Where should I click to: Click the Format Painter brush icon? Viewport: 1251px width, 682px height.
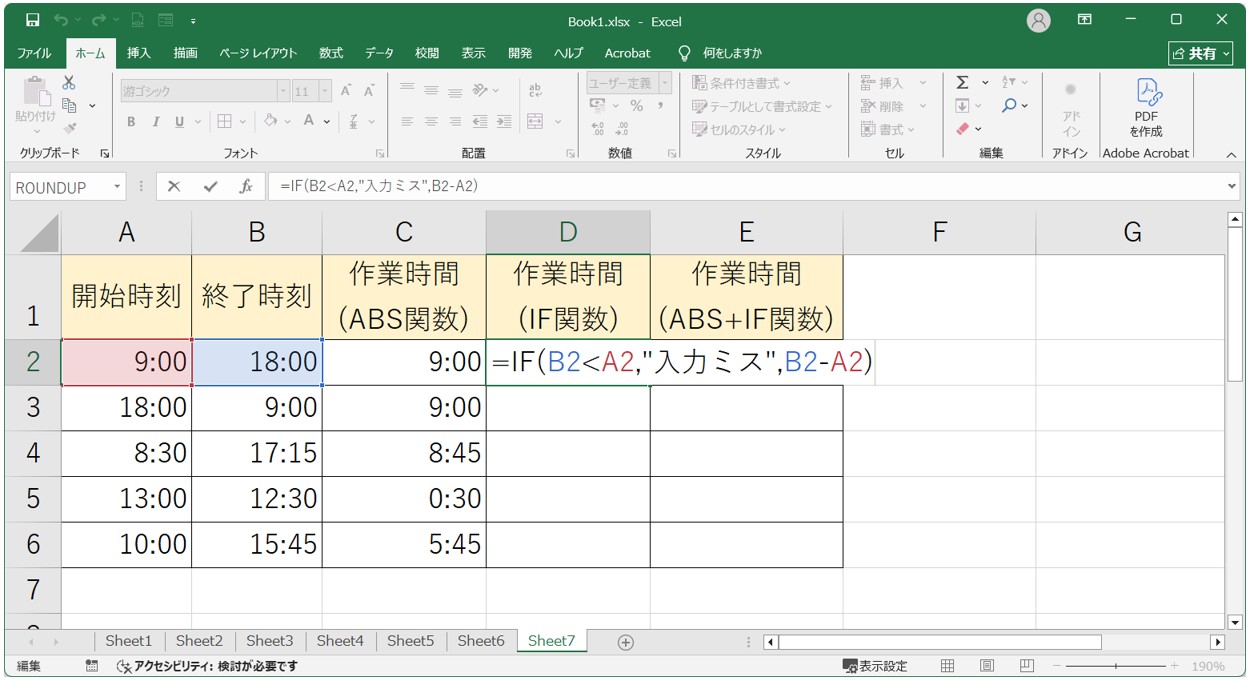click(x=69, y=128)
